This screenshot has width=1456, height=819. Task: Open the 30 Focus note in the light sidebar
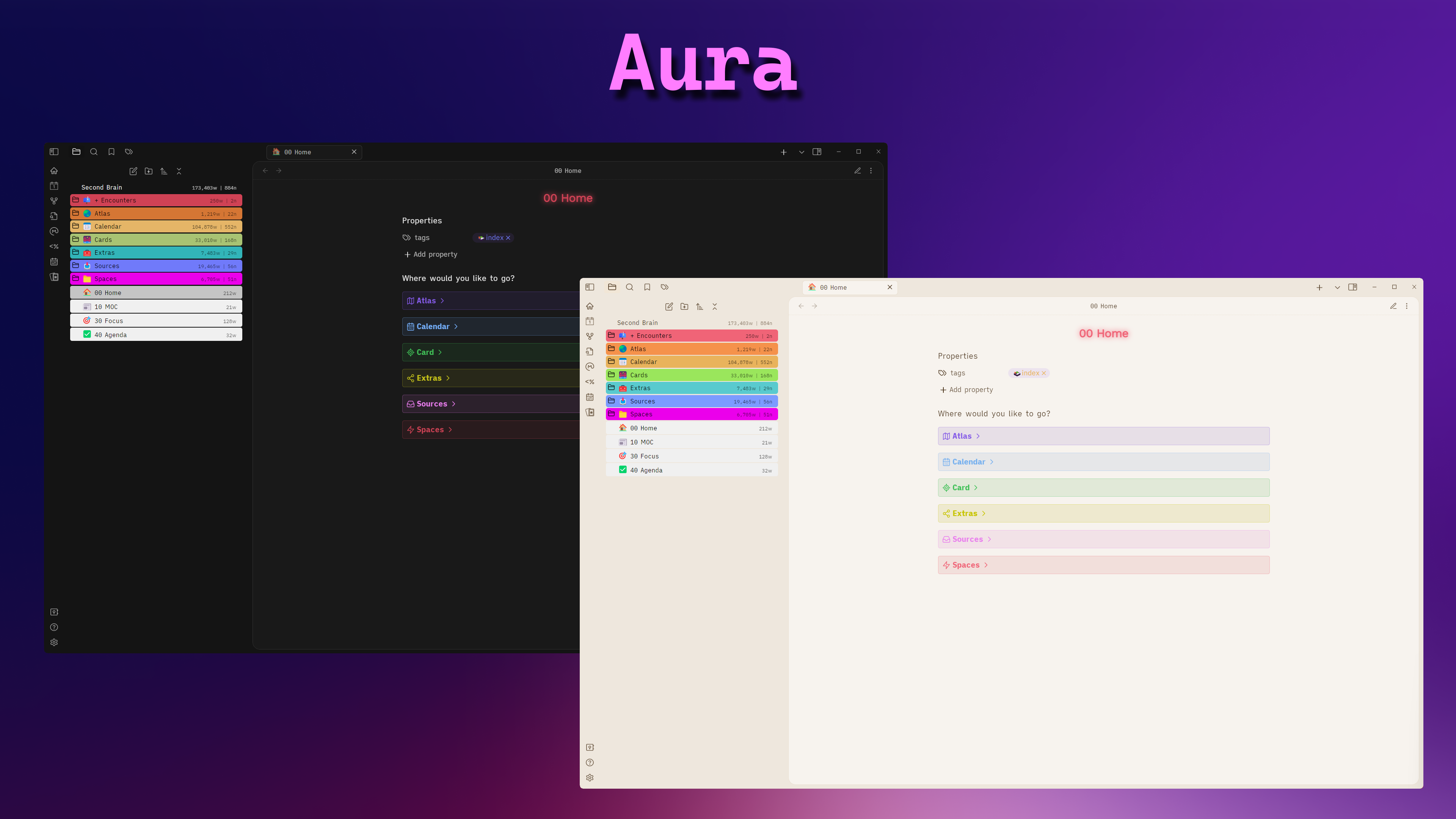click(x=644, y=456)
